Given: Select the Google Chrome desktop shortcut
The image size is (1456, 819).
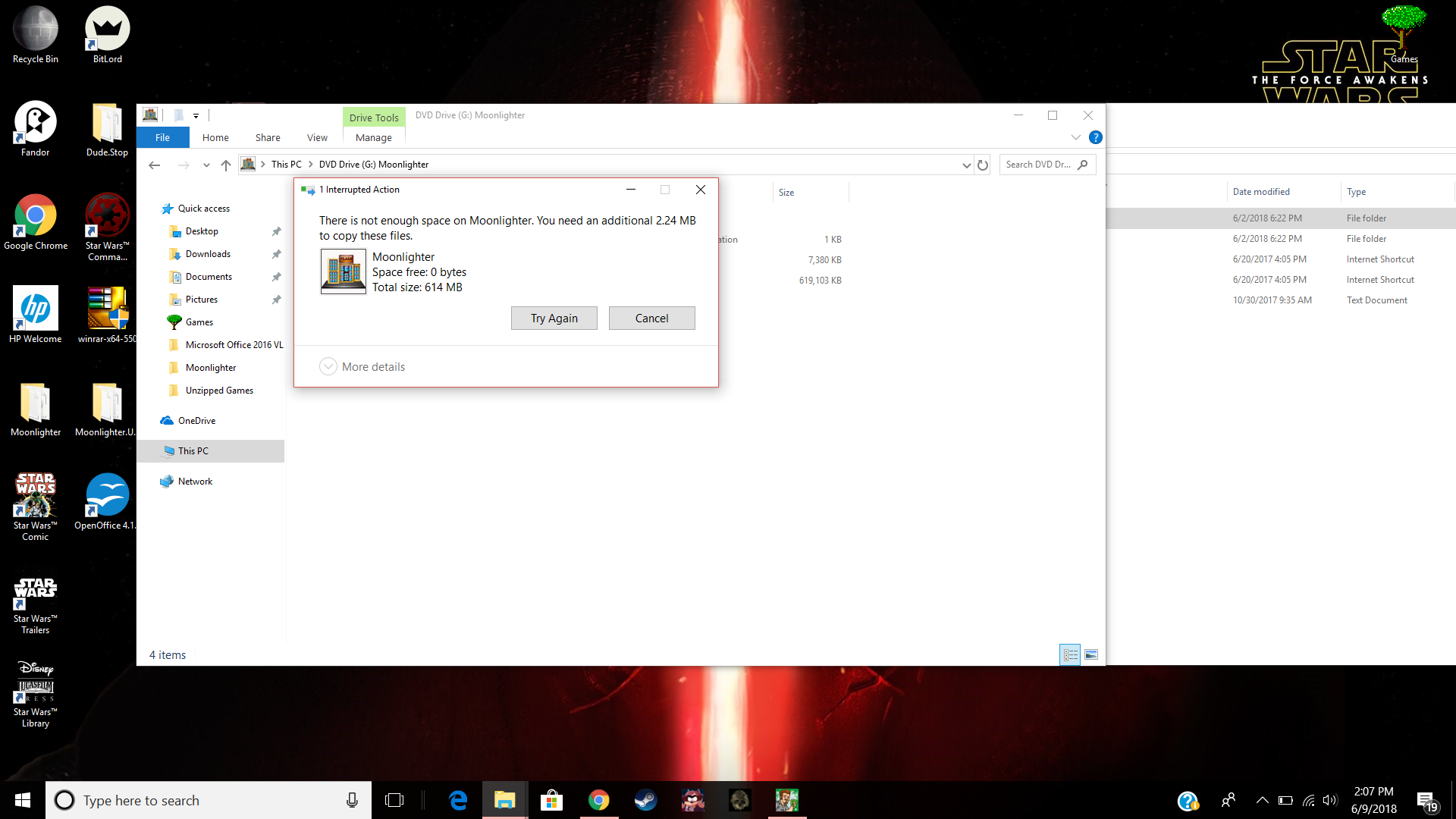Looking at the screenshot, I should tap(36, 222).
